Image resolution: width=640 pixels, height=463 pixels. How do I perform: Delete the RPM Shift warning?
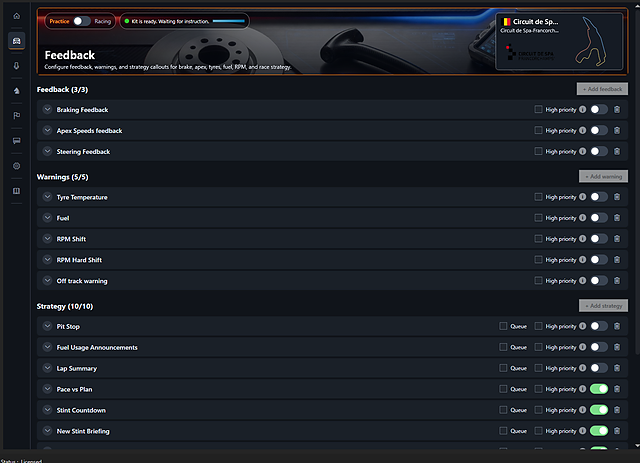click(x=617, y=238)
